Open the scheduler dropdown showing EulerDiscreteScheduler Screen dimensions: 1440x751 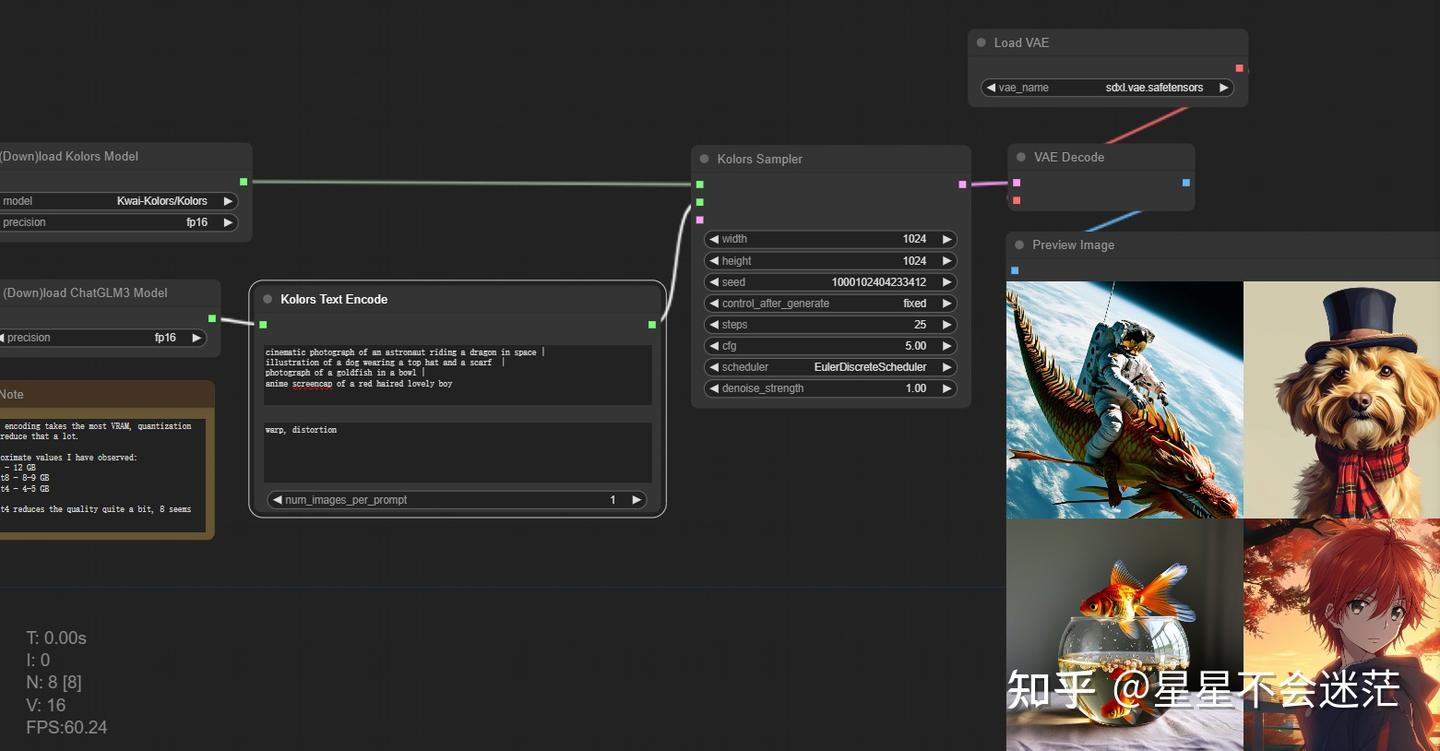(830, 367)
